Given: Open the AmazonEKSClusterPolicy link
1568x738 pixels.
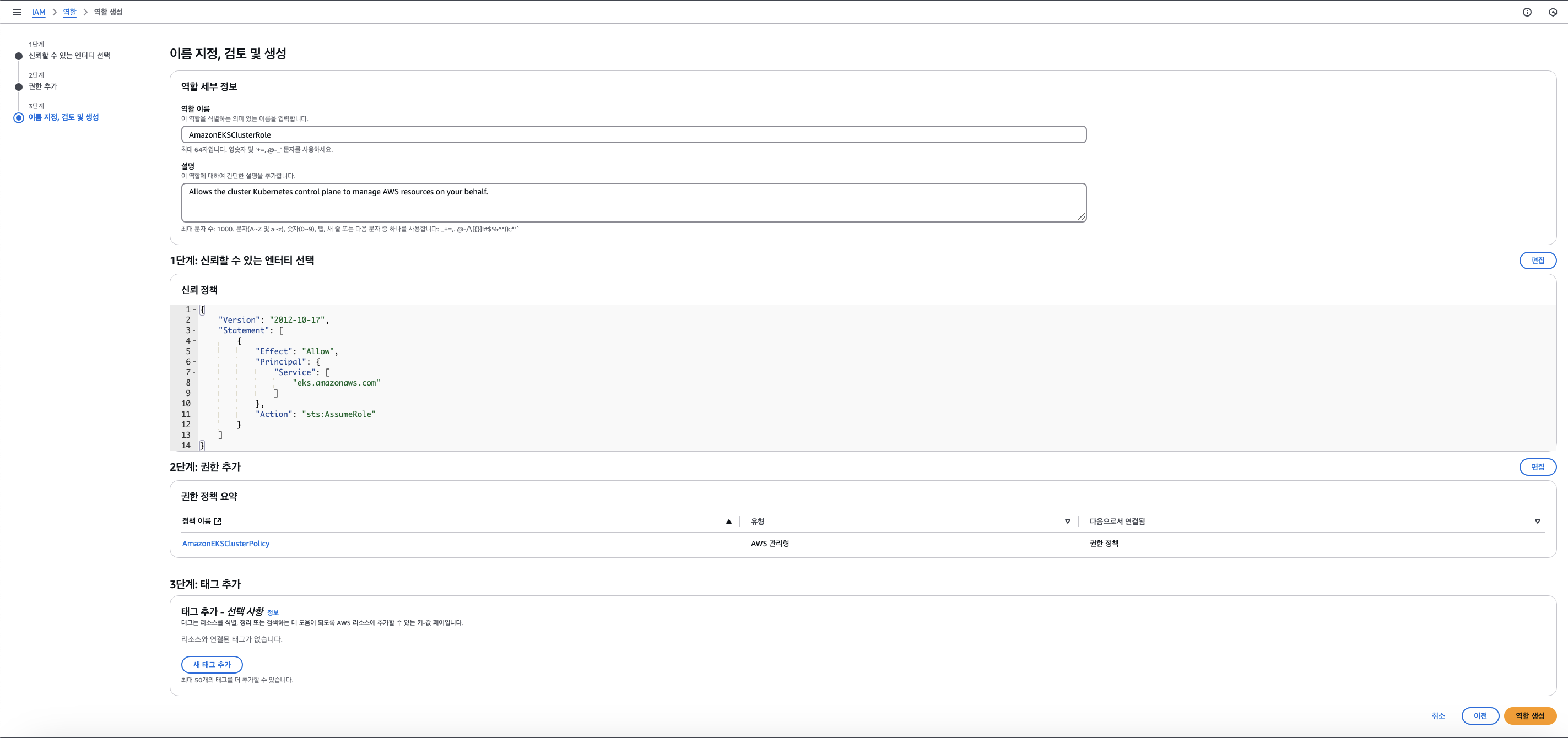Looking at the screenshot, I should pyautogui.click(x=226, y=544).
